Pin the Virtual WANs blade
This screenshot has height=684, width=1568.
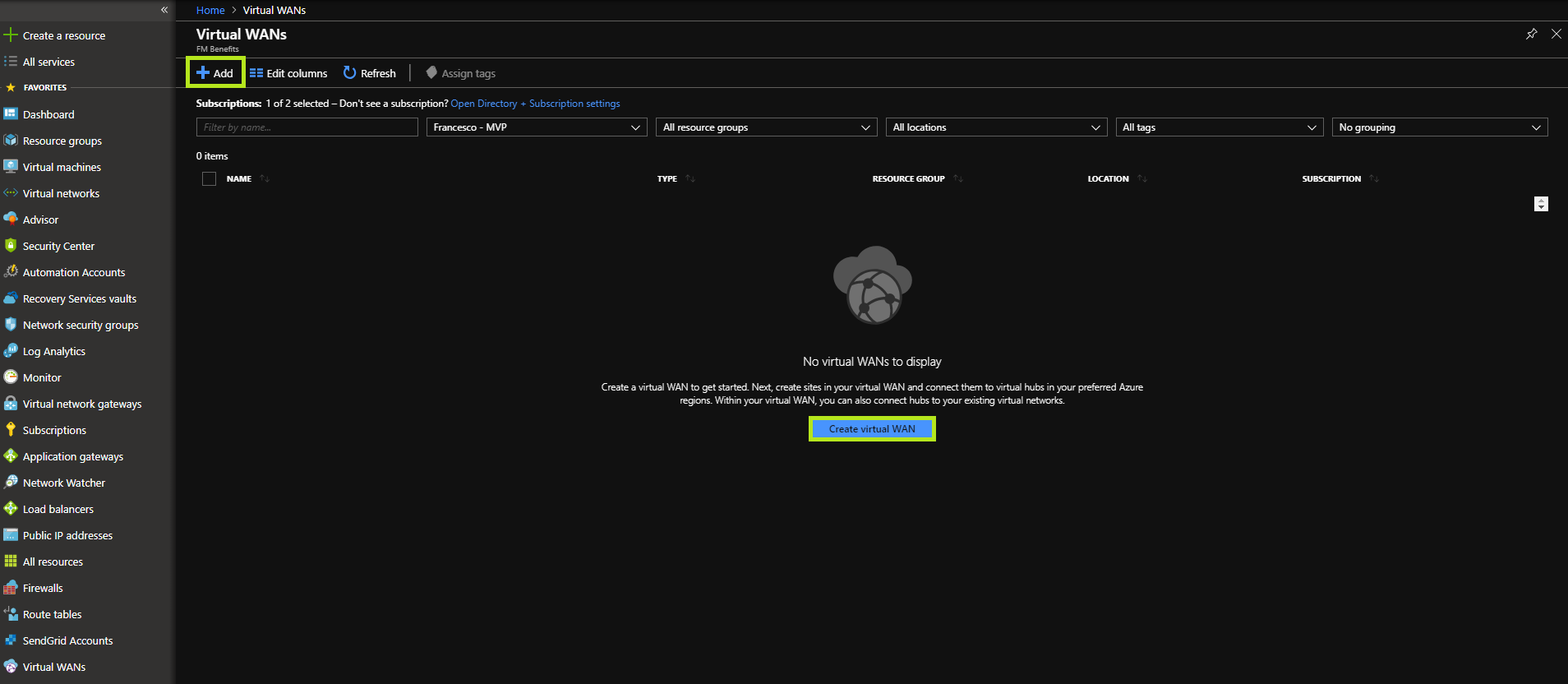tap(1531, 34)
